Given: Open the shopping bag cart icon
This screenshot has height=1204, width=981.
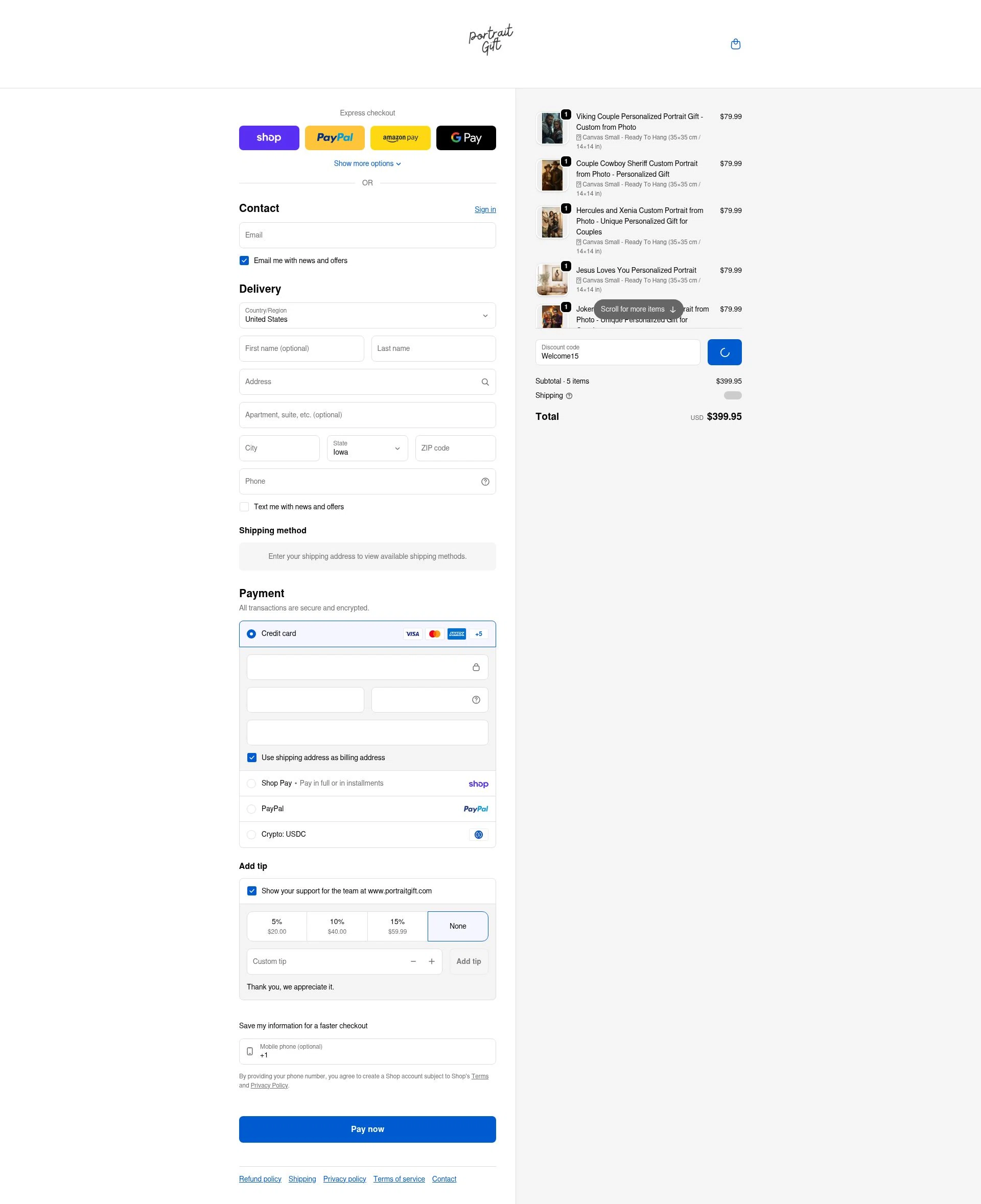Looking at the screenshot, I should point(735,44).
